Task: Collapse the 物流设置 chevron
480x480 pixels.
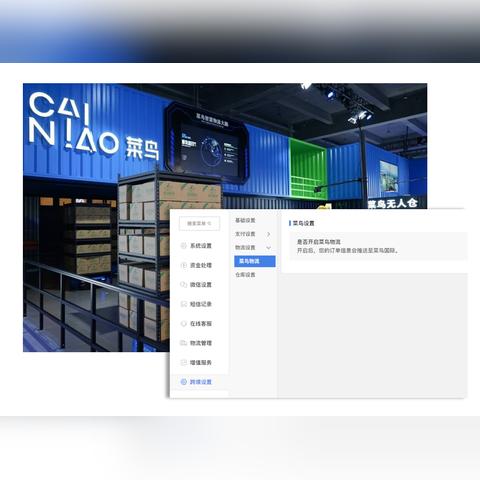Action: click(x=269, y=248)
